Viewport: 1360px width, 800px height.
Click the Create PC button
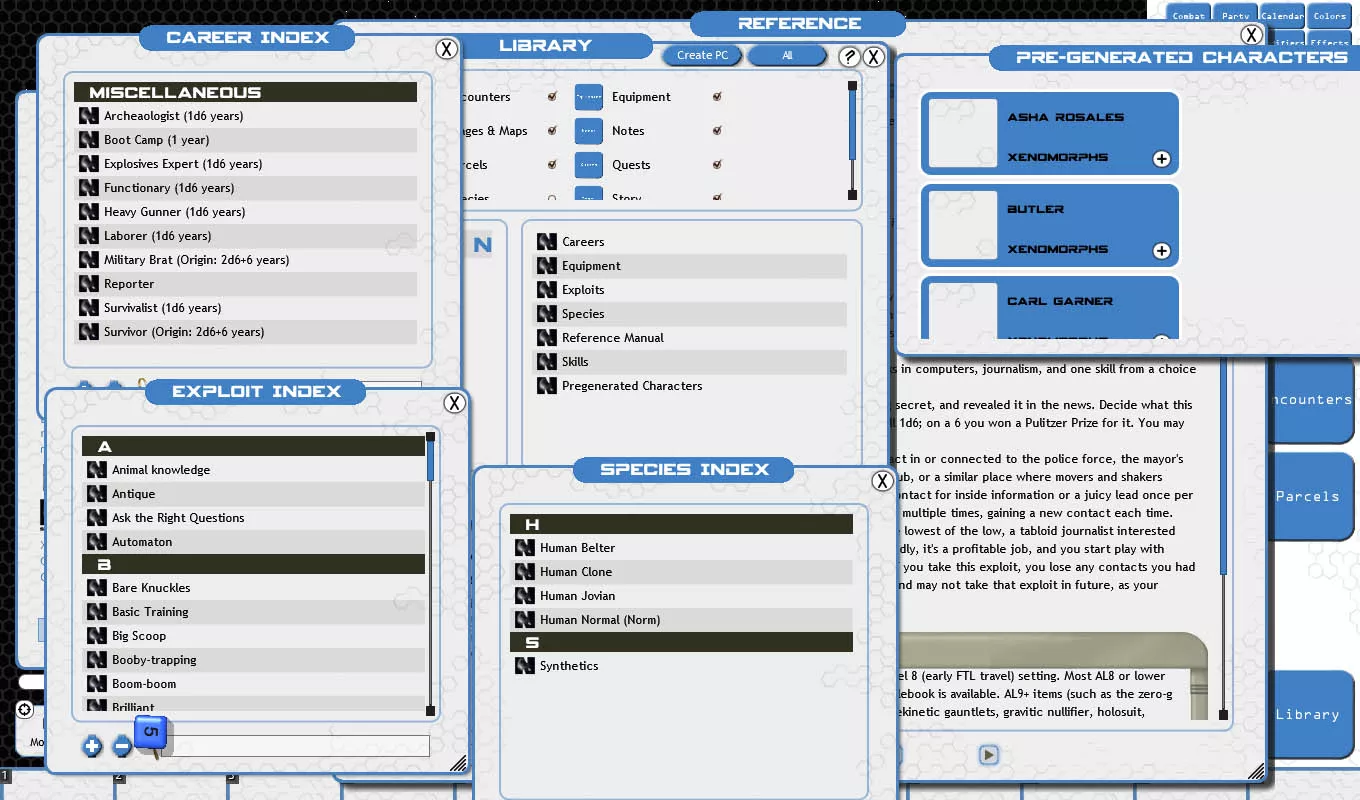[702, 56]
